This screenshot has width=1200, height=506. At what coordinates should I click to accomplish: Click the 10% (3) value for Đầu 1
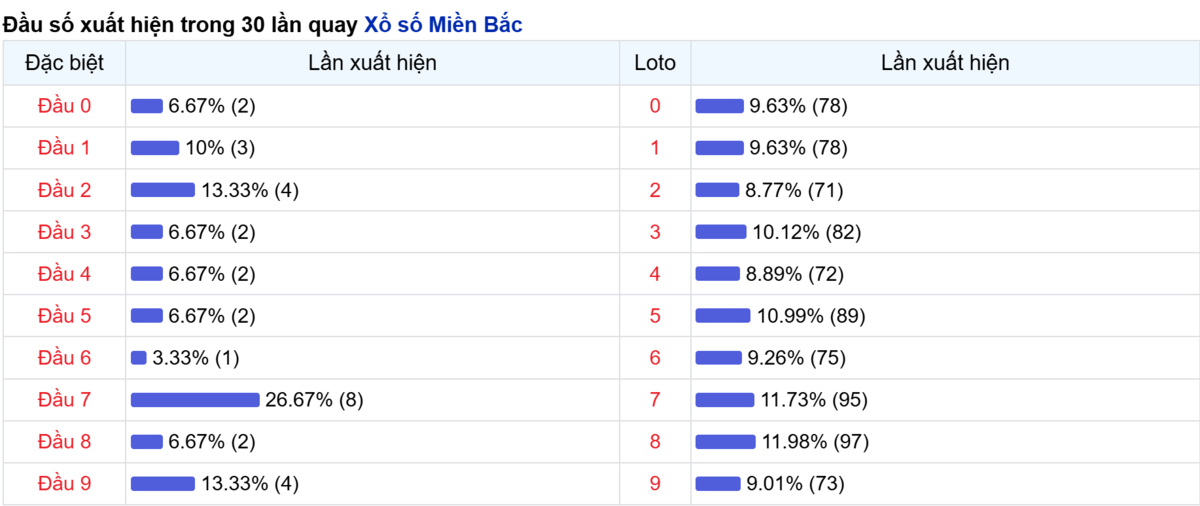[220, 148]
